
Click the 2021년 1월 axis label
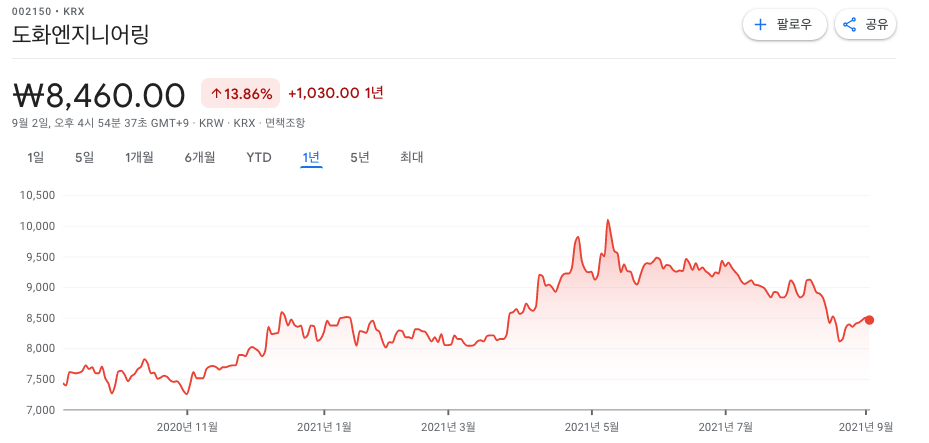[324, 426]
